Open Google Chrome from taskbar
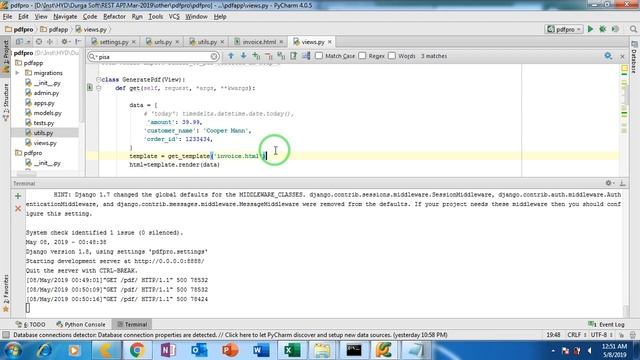Screen dimensions: 640x360 pyautogui.click(x=137, y=350)
